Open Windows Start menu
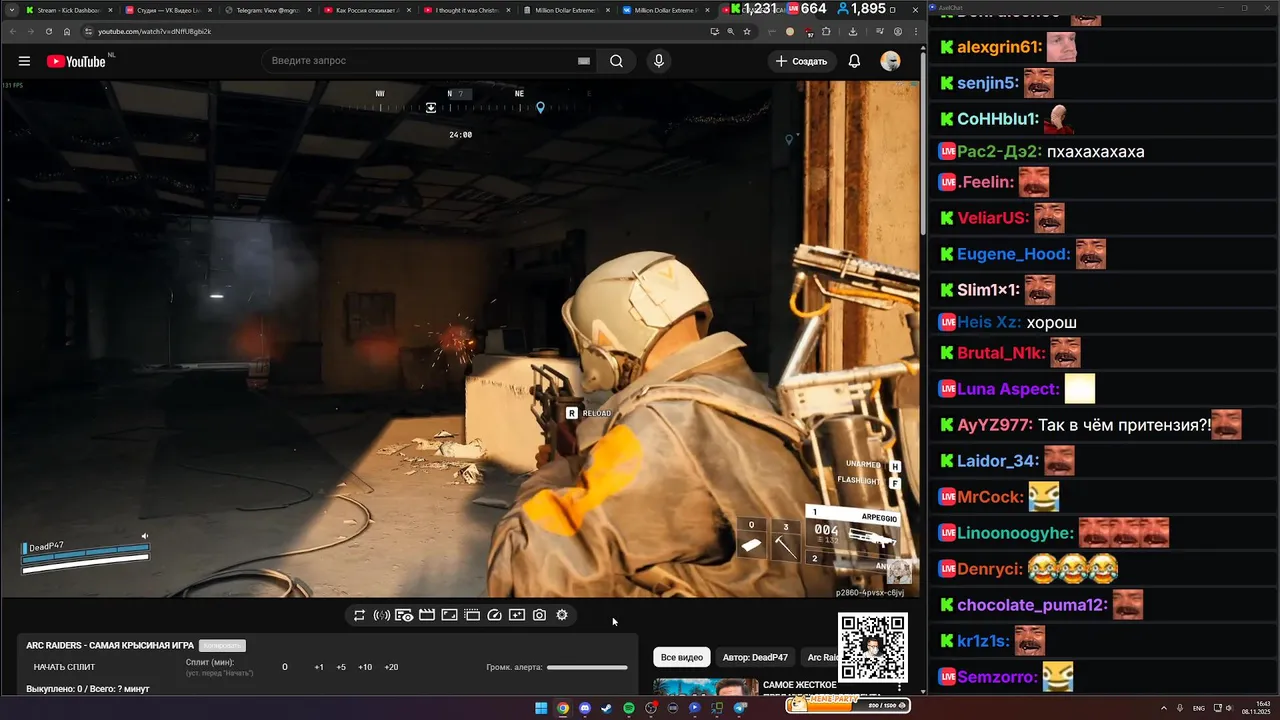This screenshot has height=720, width=1280. tap(541, 708)
